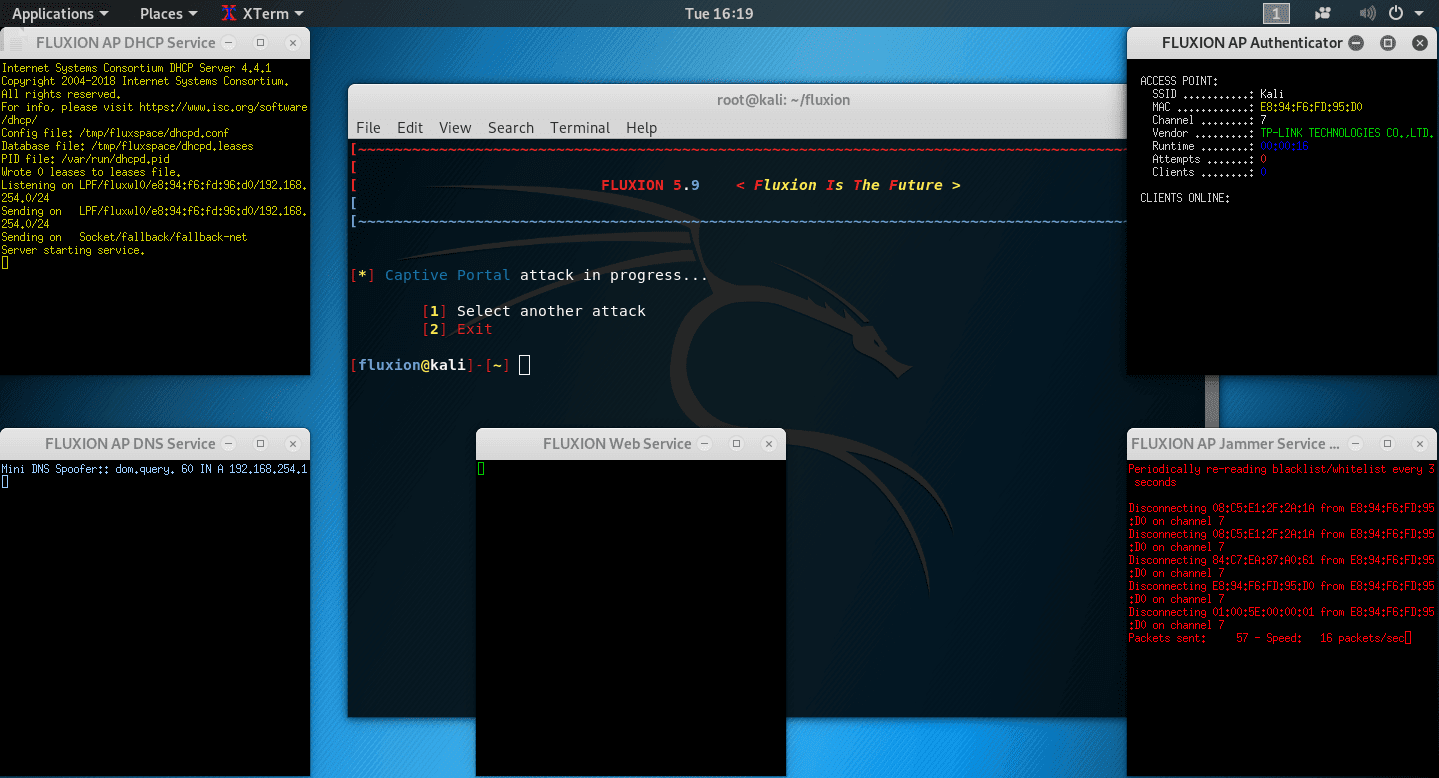The width and height of the screenshot is (1439, 778).
Task: Click green cursor in FLUXION Web Service
Action: (481, 468)
